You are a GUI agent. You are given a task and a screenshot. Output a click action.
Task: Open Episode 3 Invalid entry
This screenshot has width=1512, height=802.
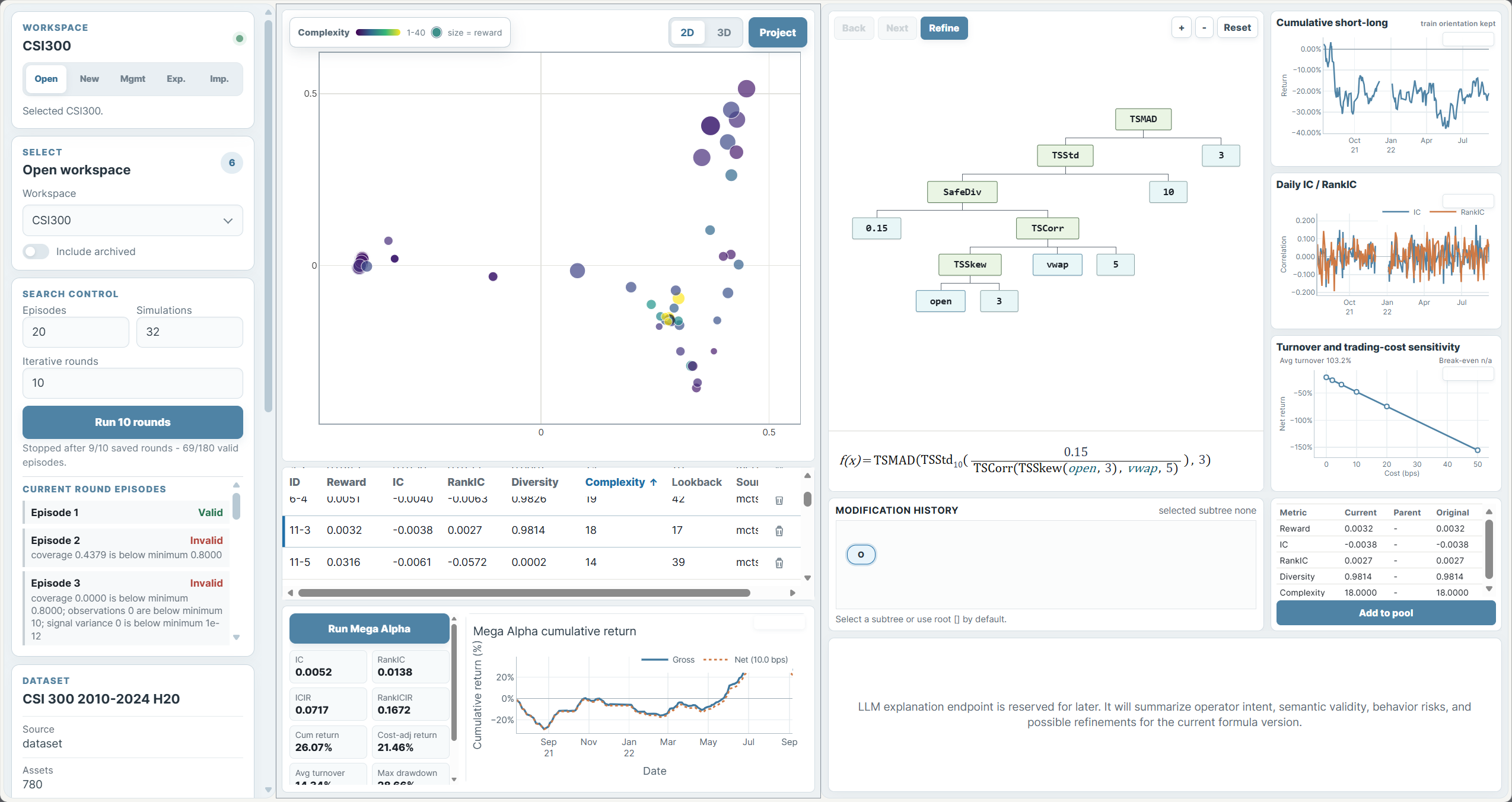(x=126, y=609)
